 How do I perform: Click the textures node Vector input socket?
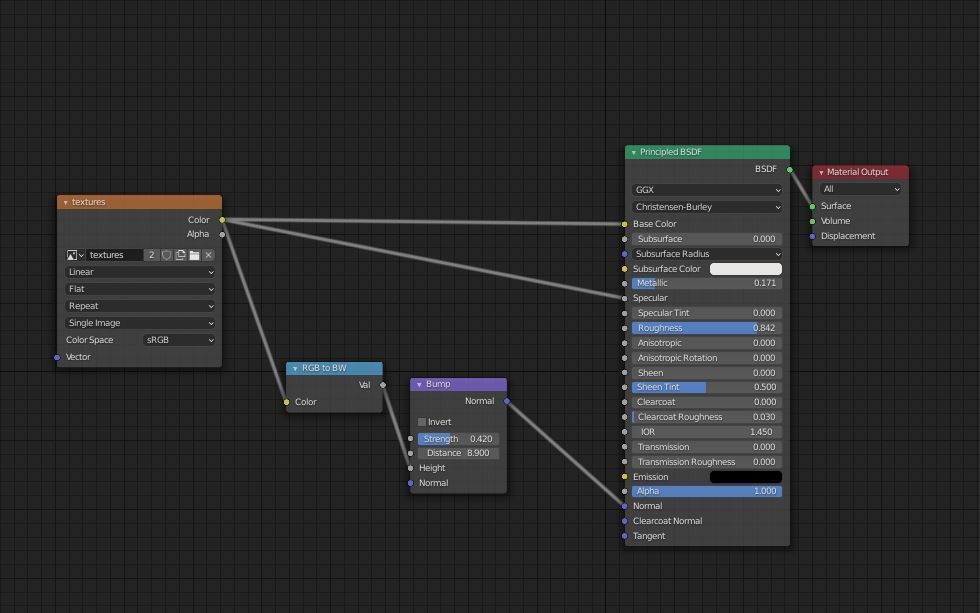click(57, 357)
